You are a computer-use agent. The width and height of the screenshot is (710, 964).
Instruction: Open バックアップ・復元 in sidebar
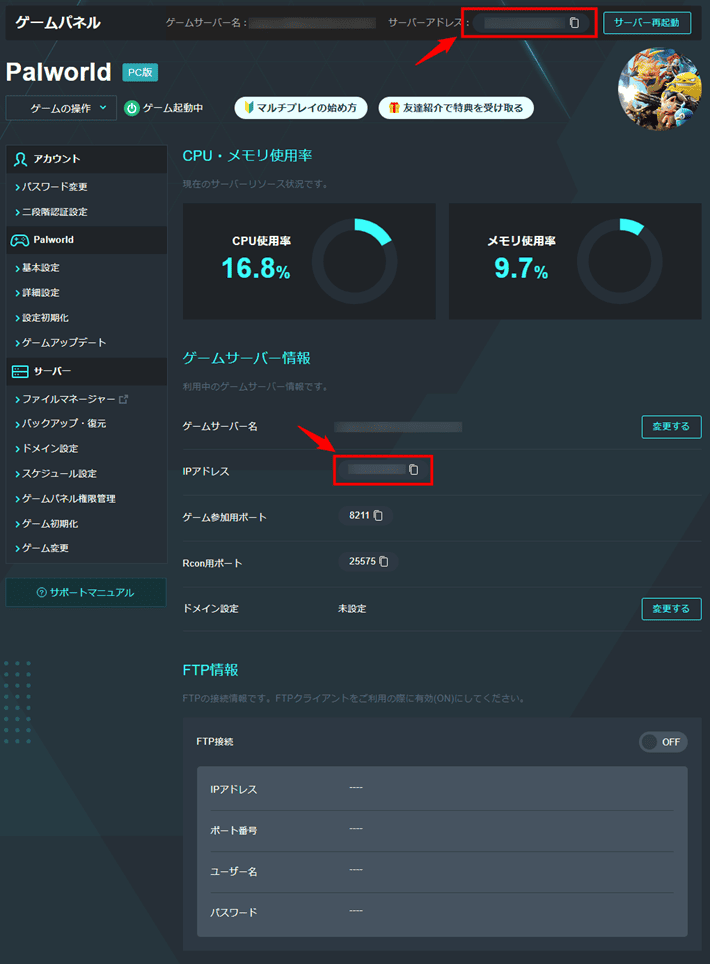pos(64,424)
